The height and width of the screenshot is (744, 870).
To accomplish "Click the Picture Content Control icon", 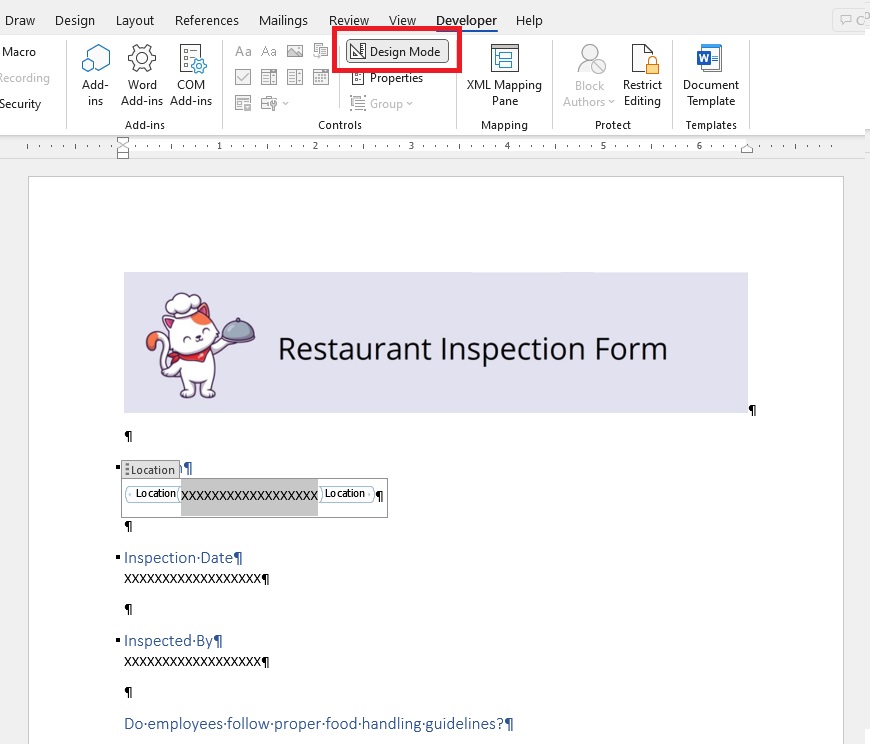I will pos(295,52).
